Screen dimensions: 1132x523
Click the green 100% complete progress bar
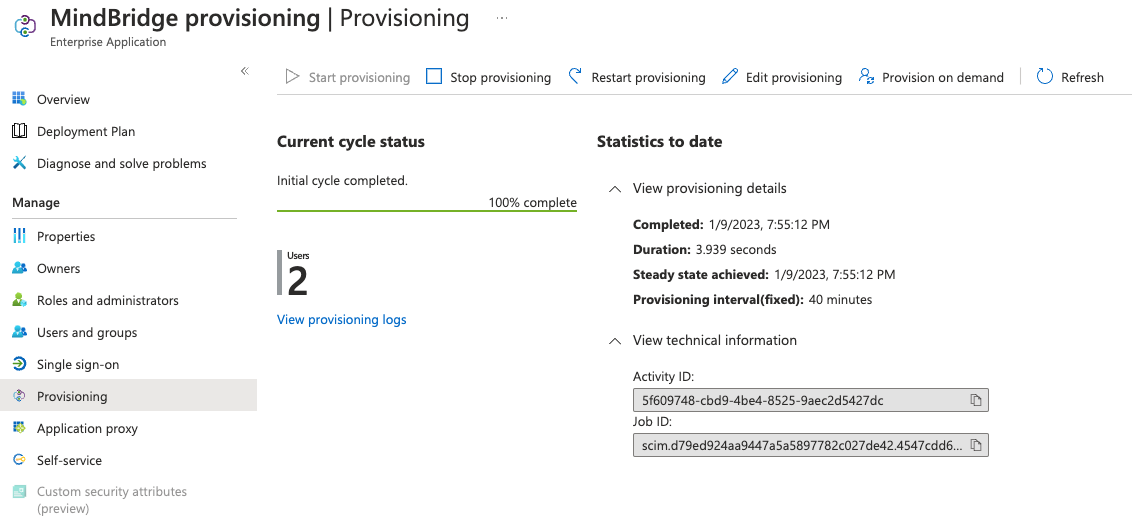pyautogui.click(x=427, y=210)
